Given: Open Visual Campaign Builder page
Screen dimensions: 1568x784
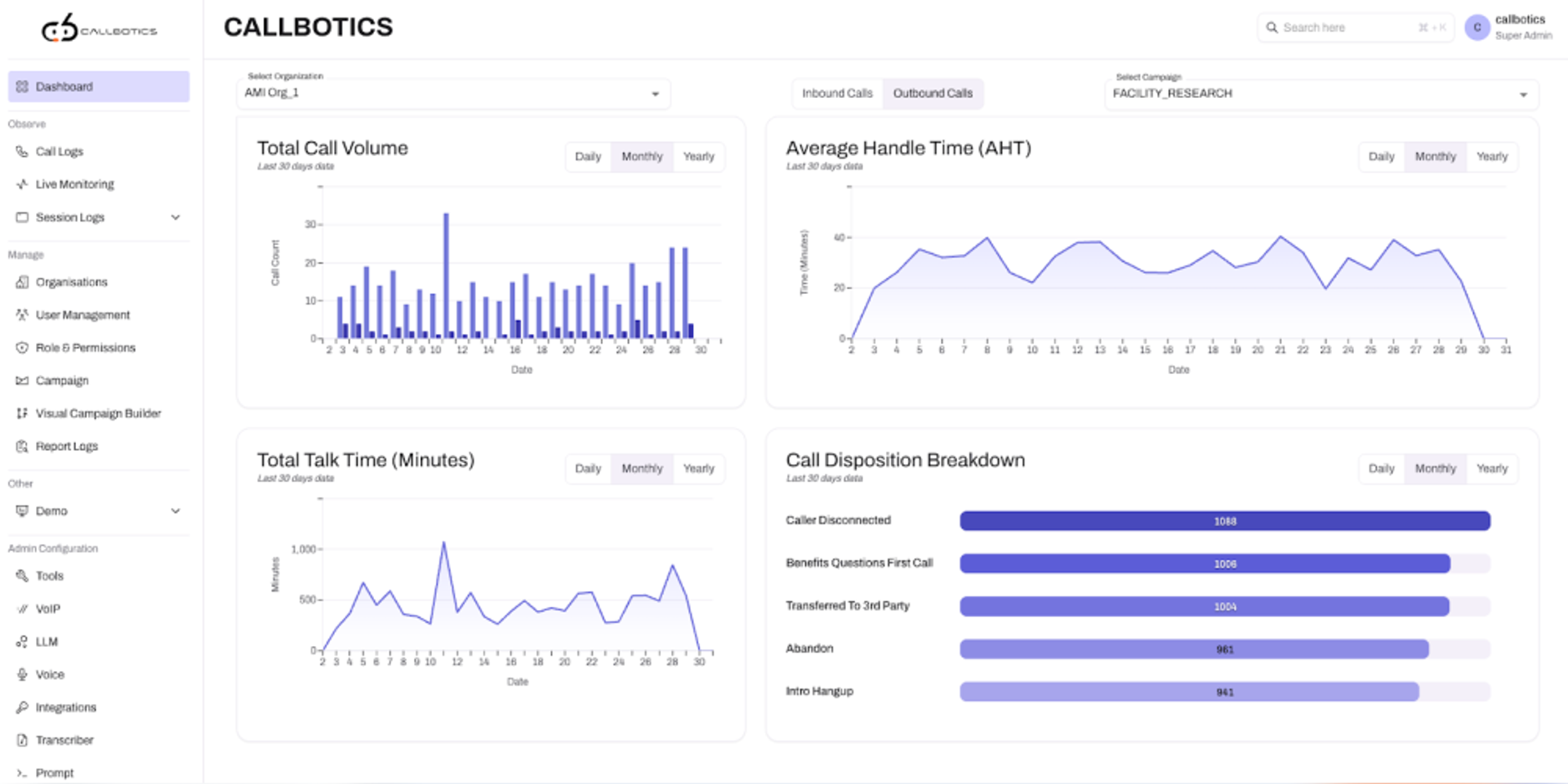Looking at the screenshot, I should tap(99, 413).
